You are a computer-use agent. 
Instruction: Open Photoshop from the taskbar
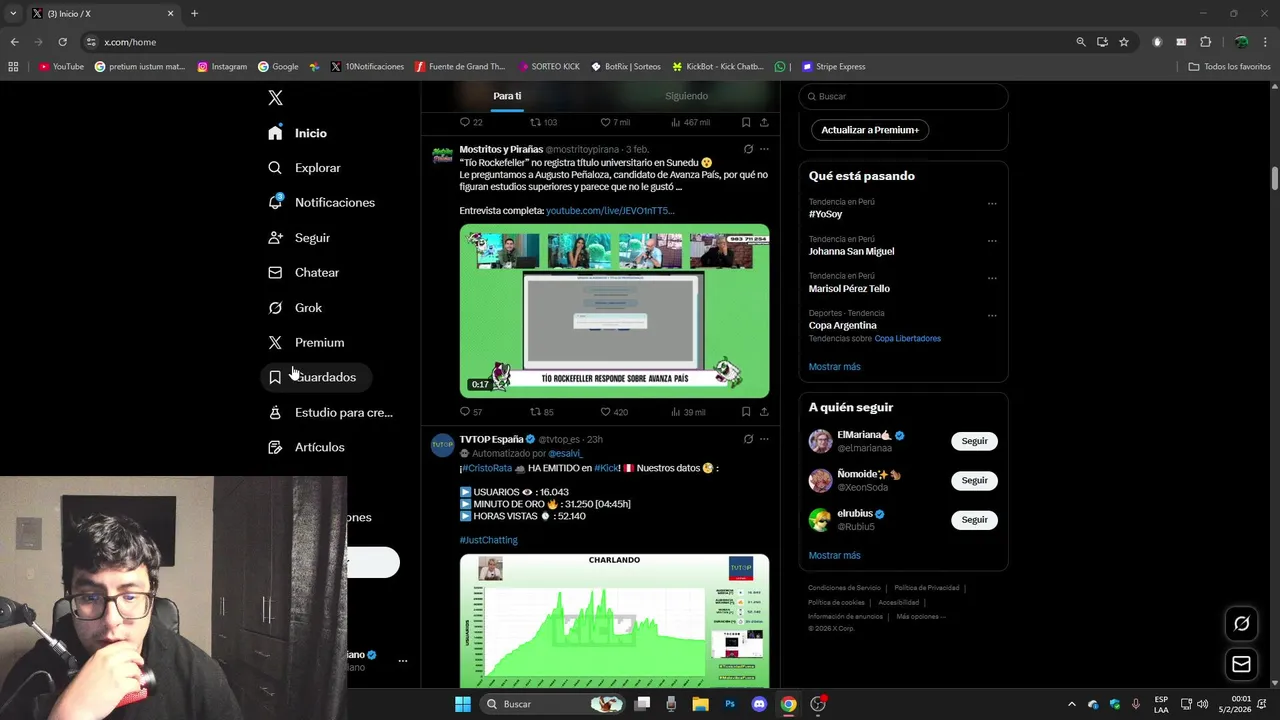tap(730, 704)
